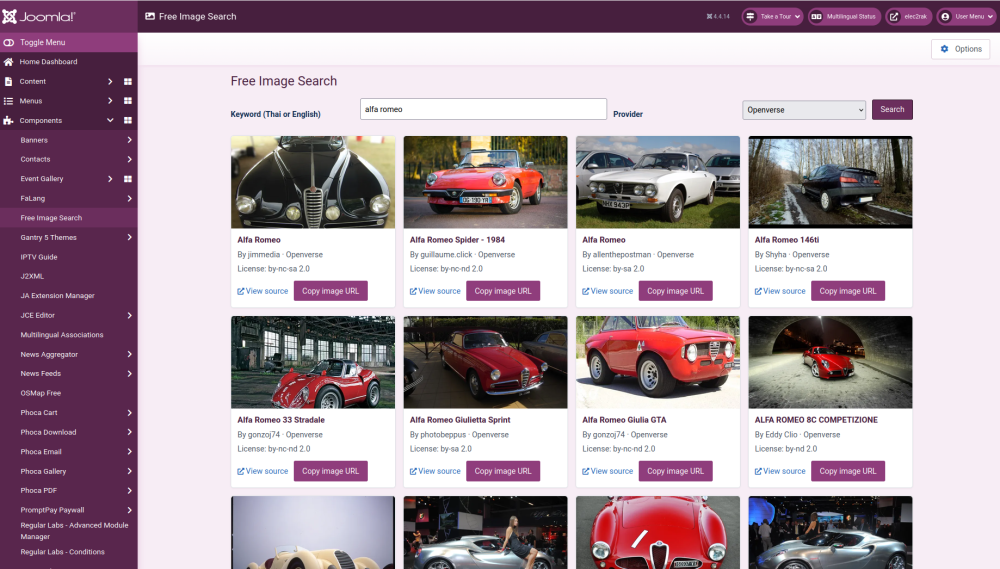
Task: Click the Search button
Action: (892, 110)
